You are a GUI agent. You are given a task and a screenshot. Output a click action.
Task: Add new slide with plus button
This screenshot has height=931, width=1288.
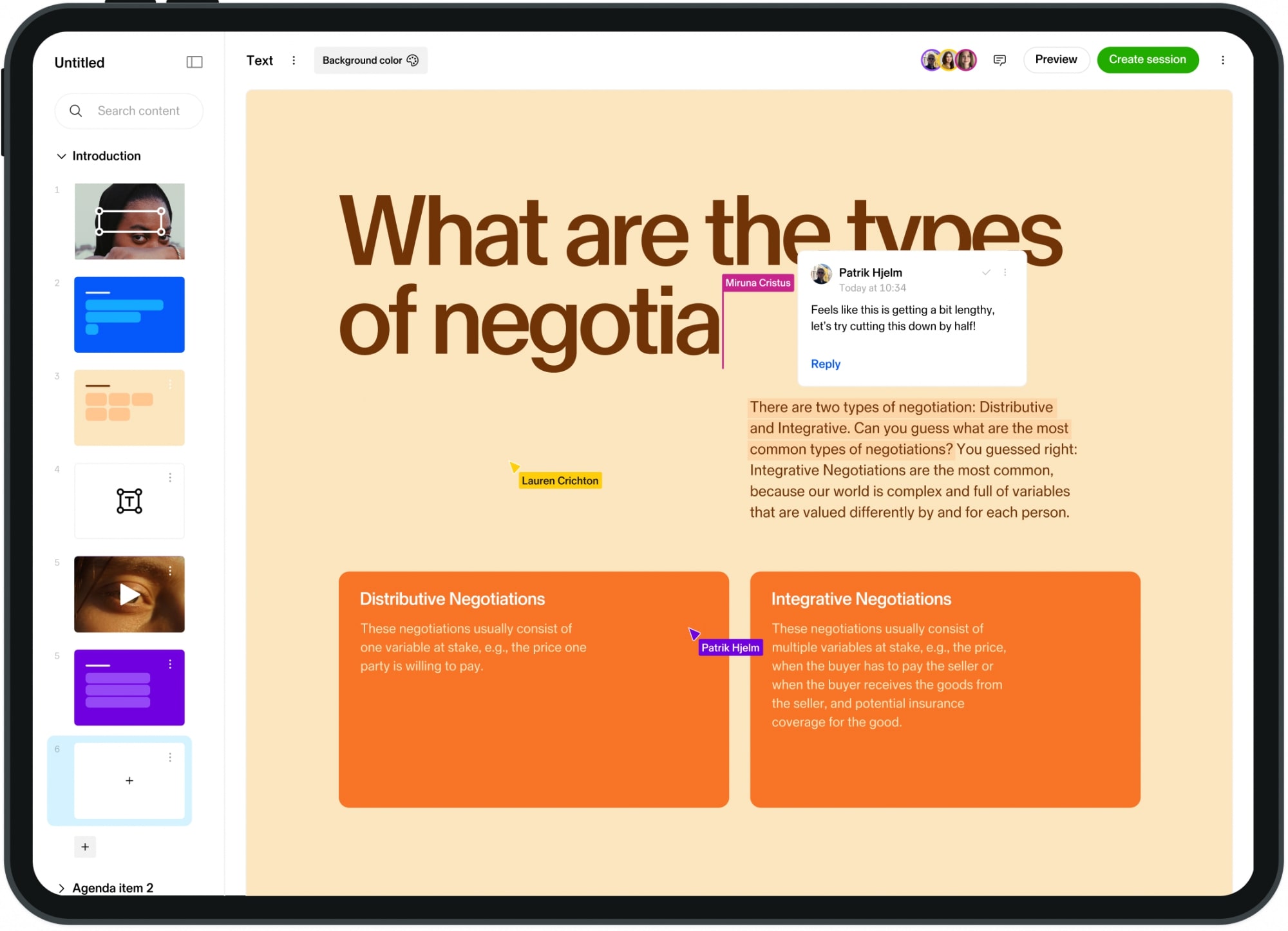point(85,847)
